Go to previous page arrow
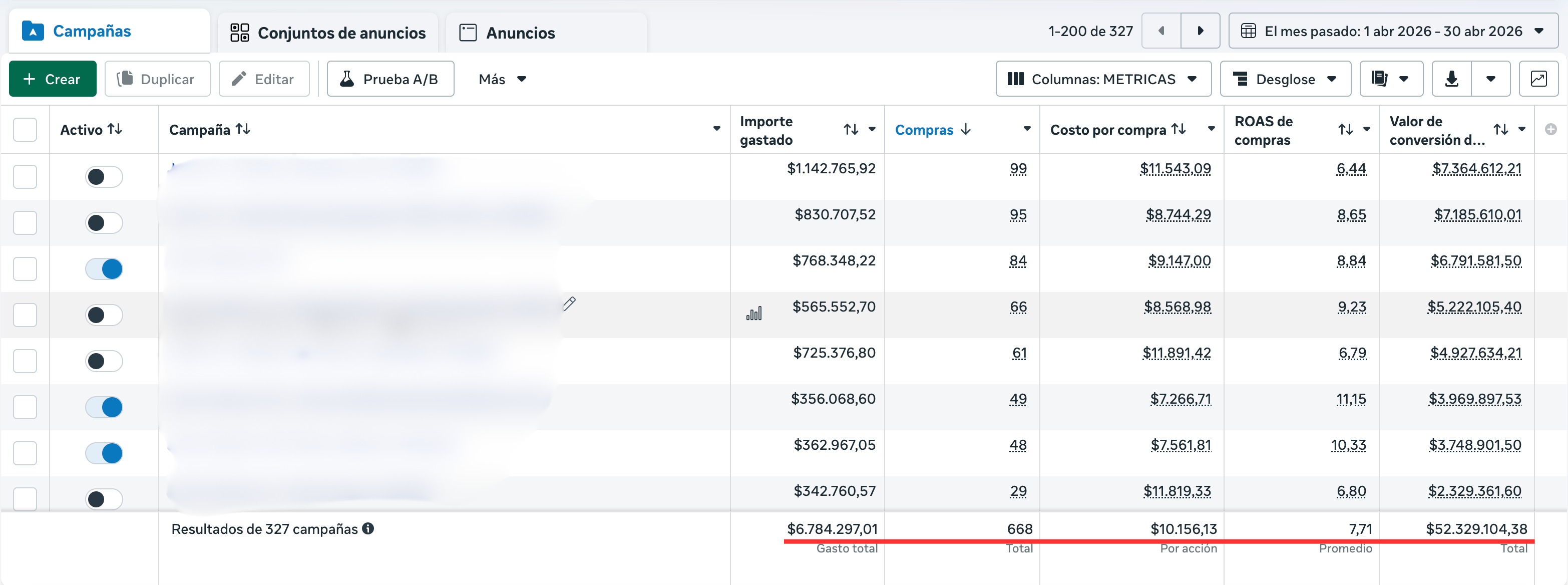This screenshot has height=585, width=1568. click(x=1161, y=31)
